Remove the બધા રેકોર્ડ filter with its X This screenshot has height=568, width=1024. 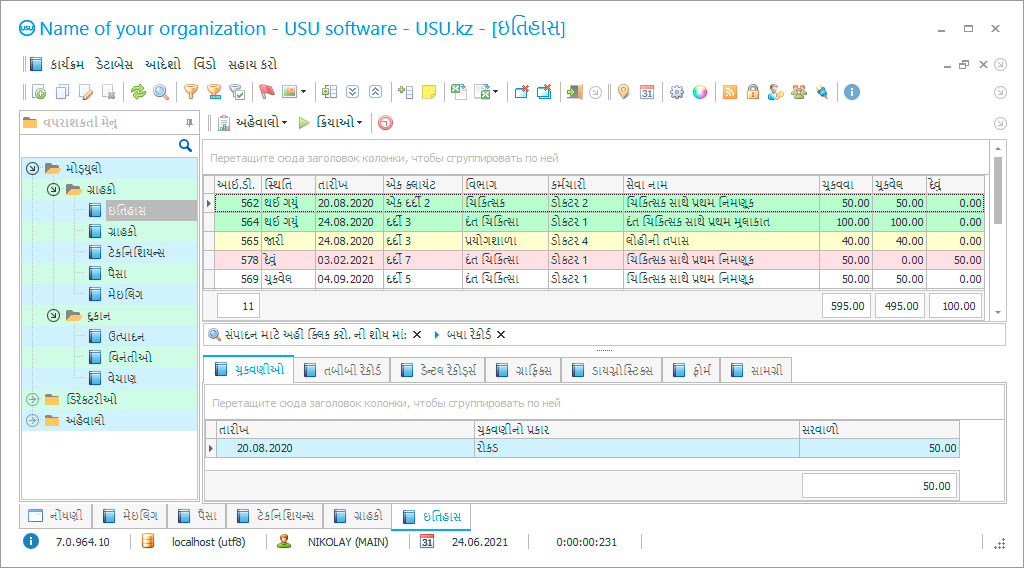tap(501, 334)
